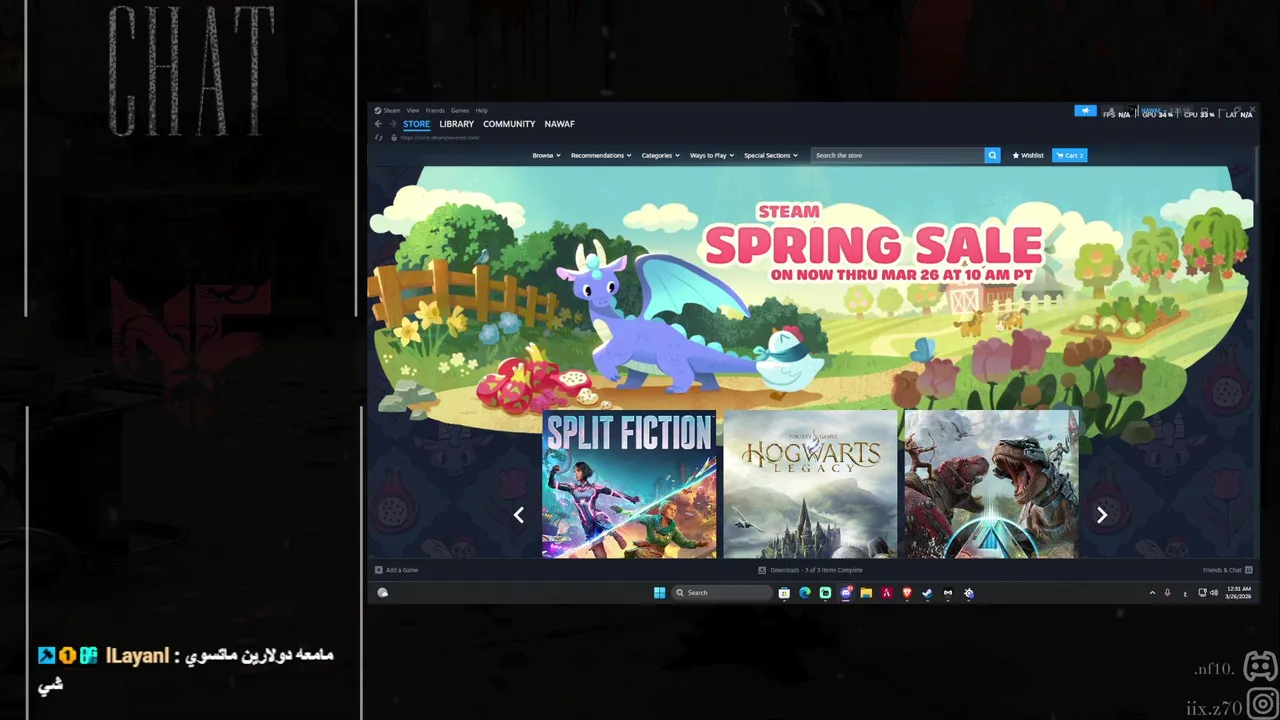The image size is (1280, 720).
Task: Expand the Recommendations dropdown
Action: (x=601, y=155)
